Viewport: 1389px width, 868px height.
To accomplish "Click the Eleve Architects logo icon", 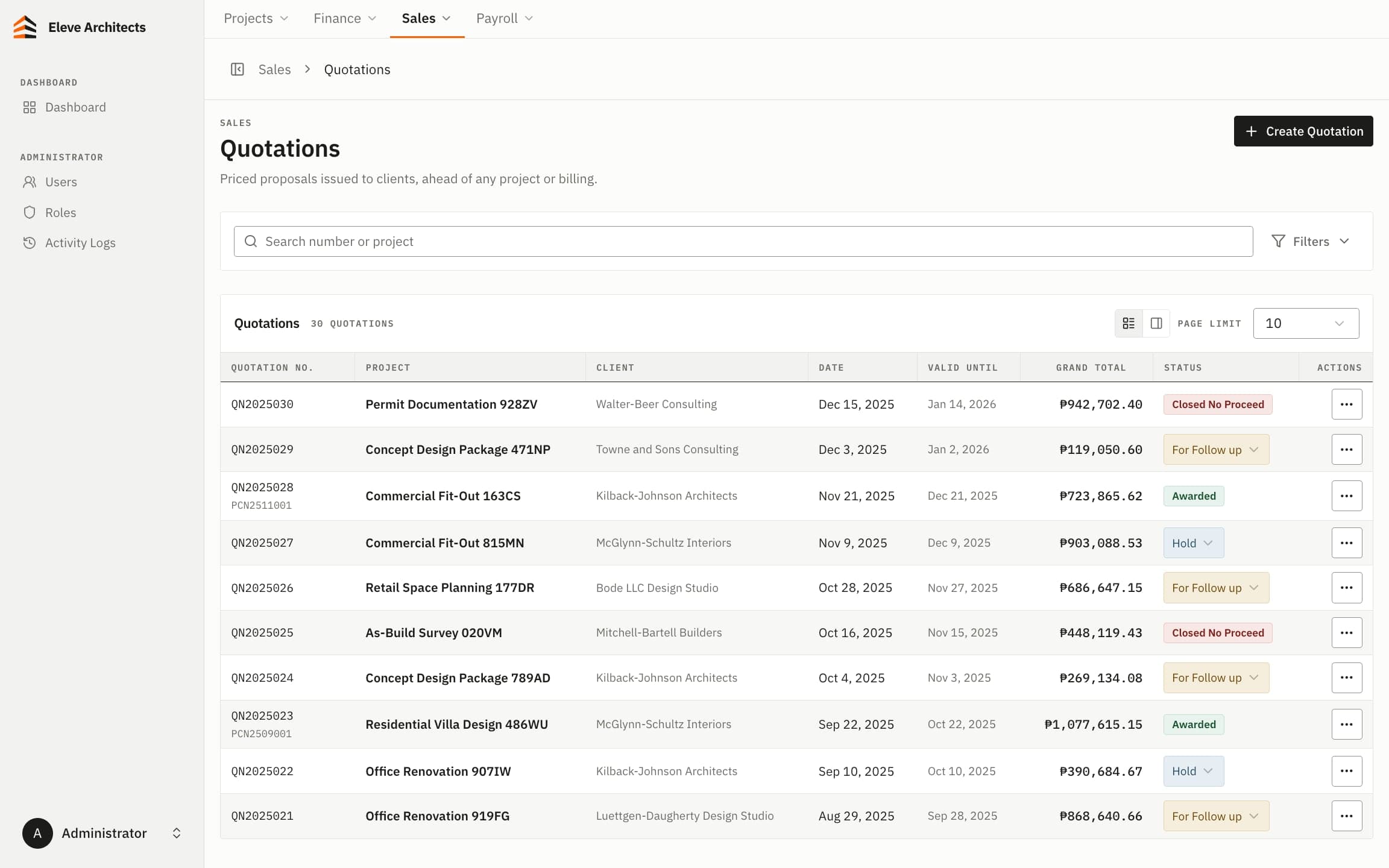I will tap(25, 27).
